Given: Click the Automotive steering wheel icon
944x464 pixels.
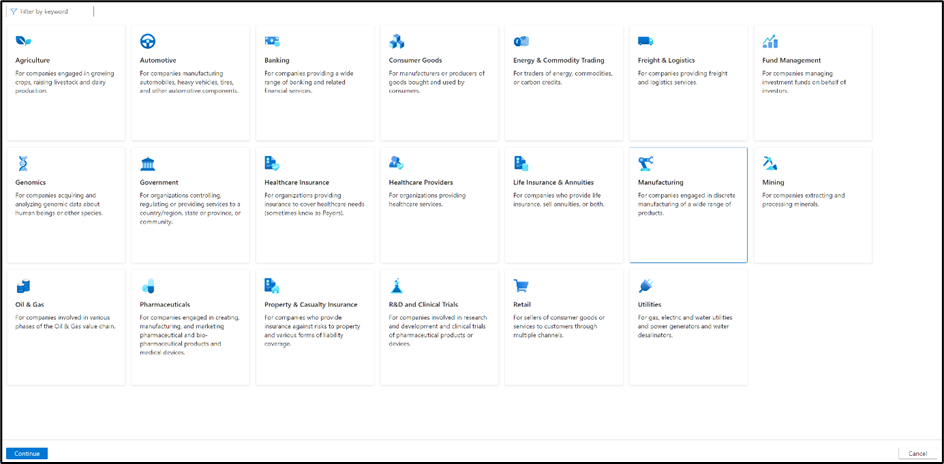Looking at the screenshot, I should click(148, 41).
